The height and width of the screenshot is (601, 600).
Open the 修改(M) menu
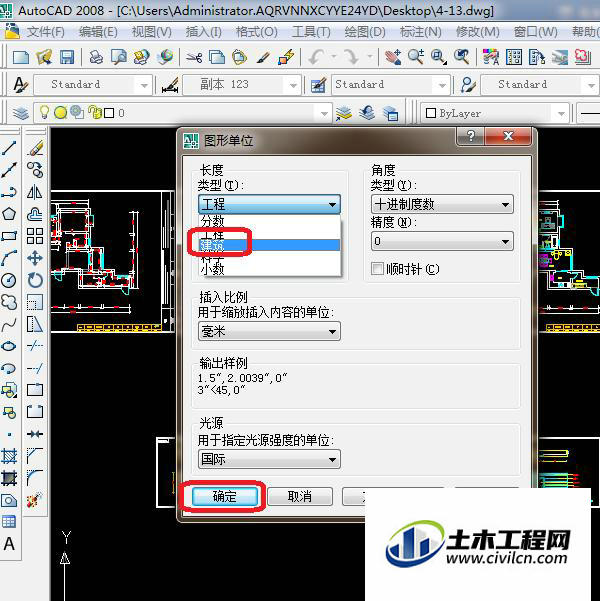point(478,31)
